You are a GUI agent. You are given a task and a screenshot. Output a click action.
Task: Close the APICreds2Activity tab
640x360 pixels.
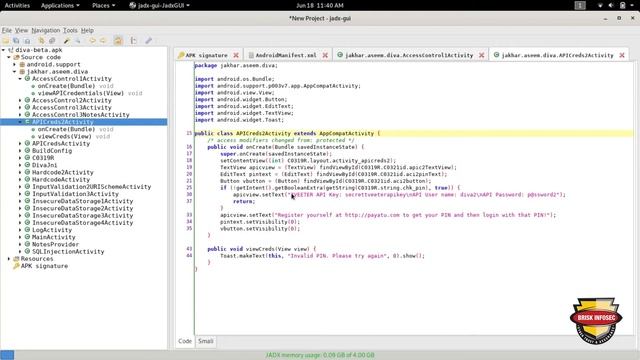622,55
